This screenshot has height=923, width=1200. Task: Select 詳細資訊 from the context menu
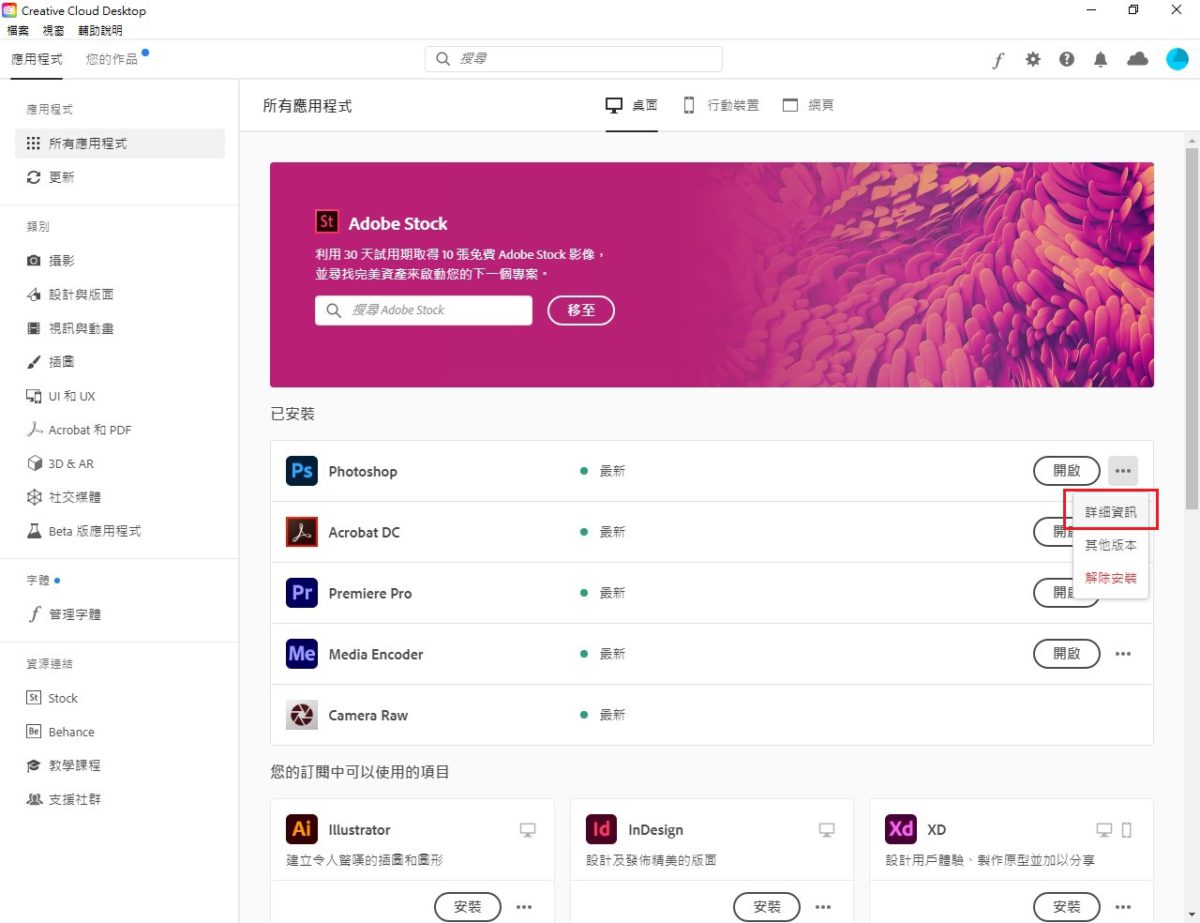pyautogui.click(x=1110, y=511)
